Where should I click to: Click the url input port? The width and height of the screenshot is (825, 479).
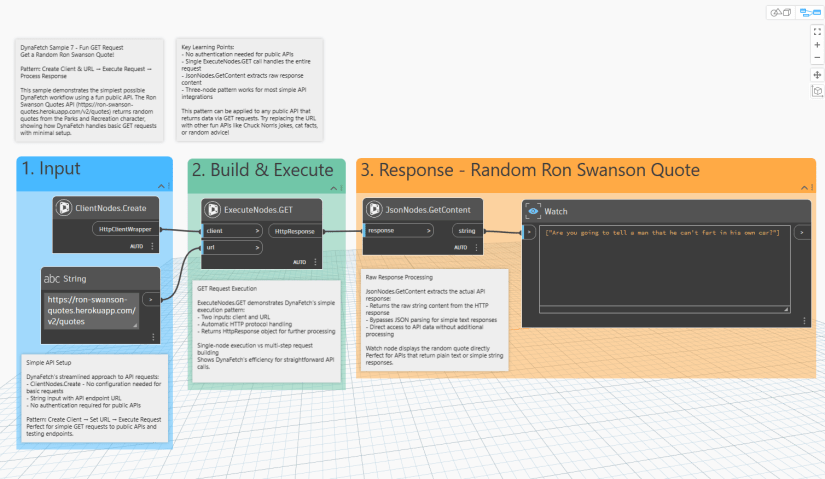(x=230, y=246)
